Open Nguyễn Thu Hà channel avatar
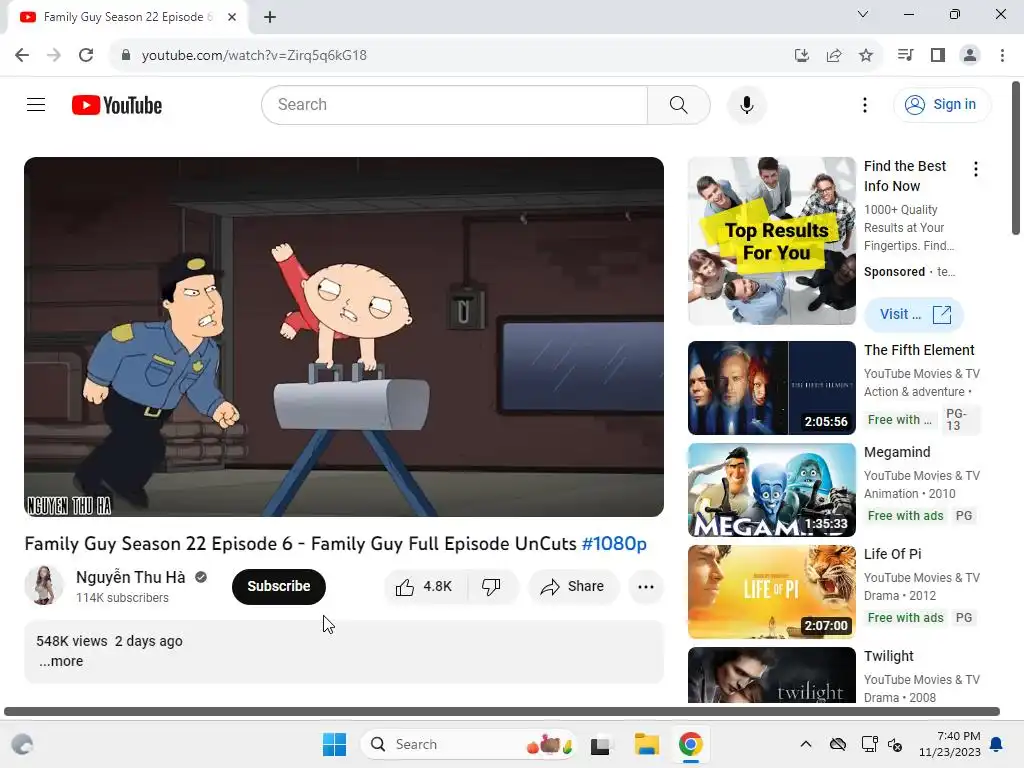 [44, 585]
